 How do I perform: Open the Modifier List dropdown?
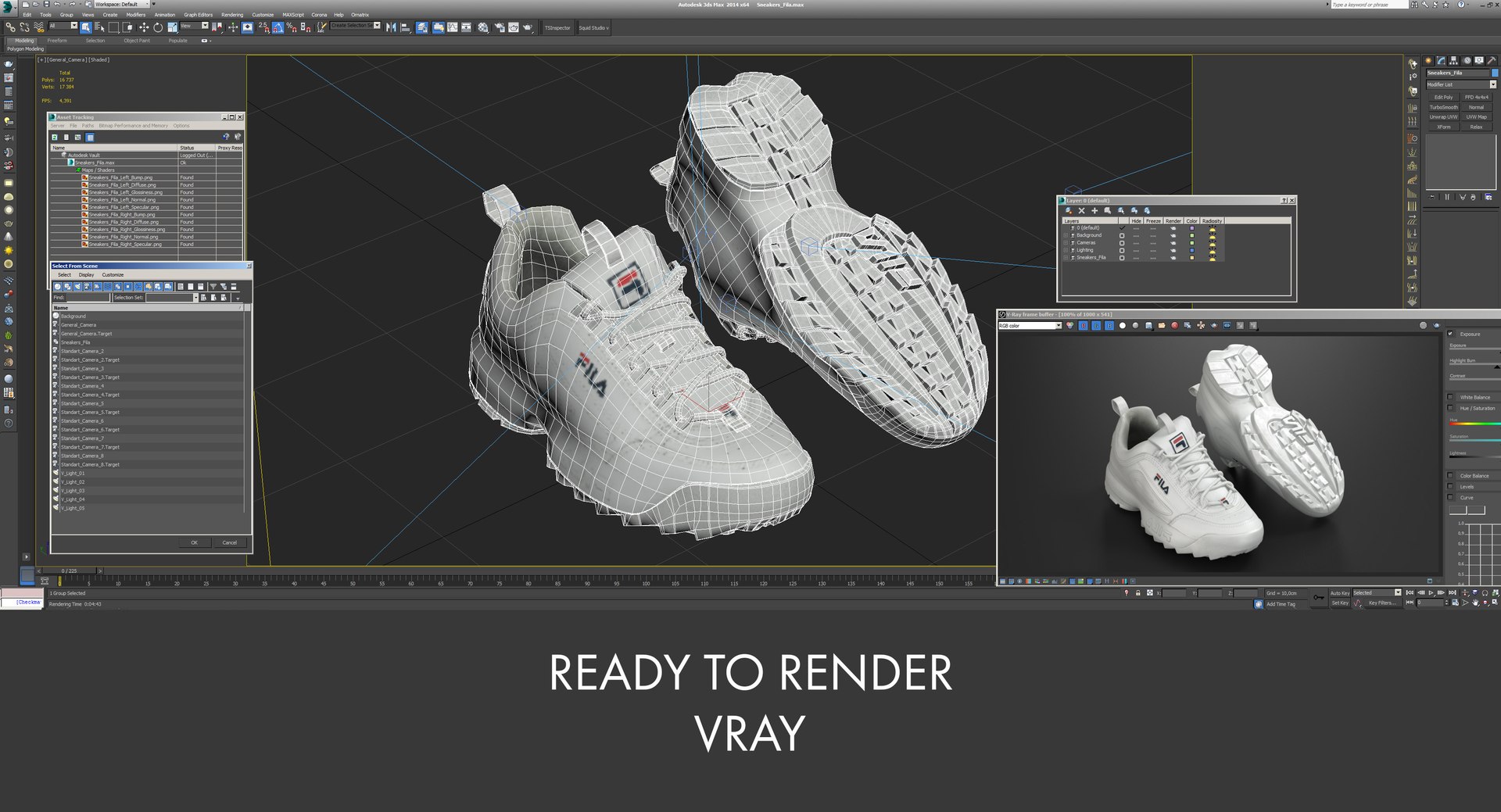pyautogui.click(x=1460, y=84)
